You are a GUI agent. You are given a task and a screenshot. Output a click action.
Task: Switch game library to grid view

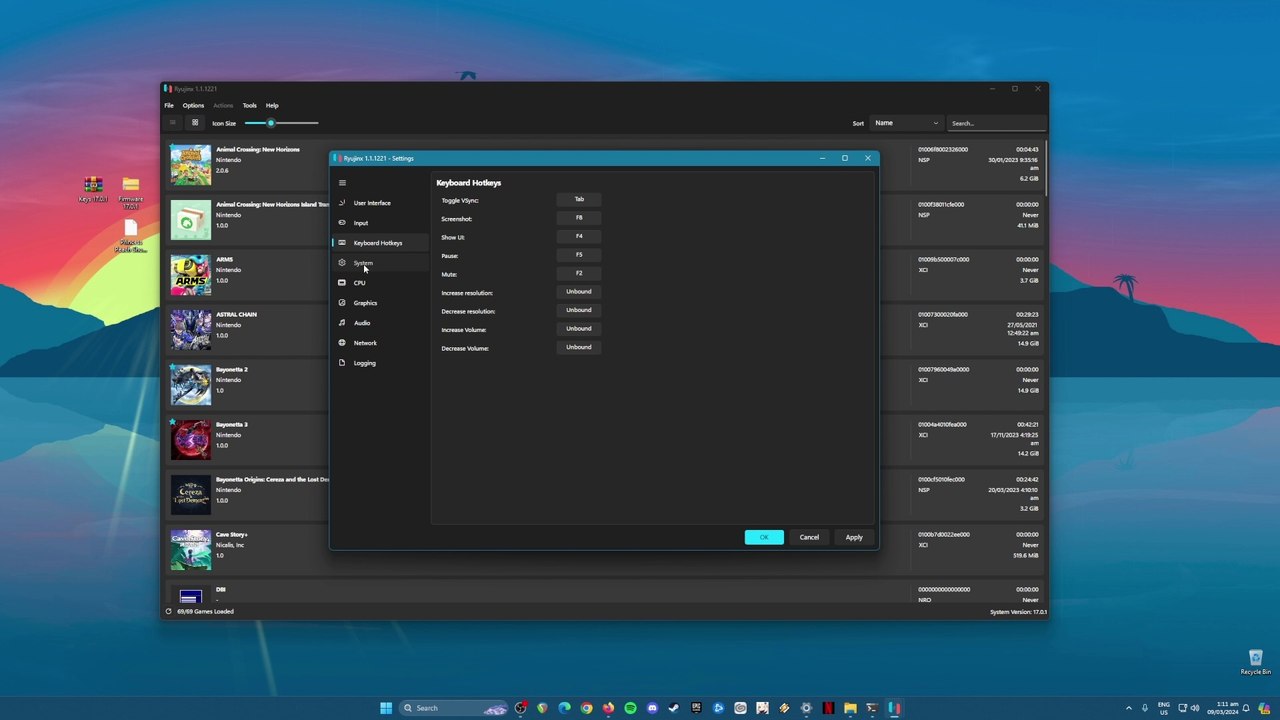point(195,123)
